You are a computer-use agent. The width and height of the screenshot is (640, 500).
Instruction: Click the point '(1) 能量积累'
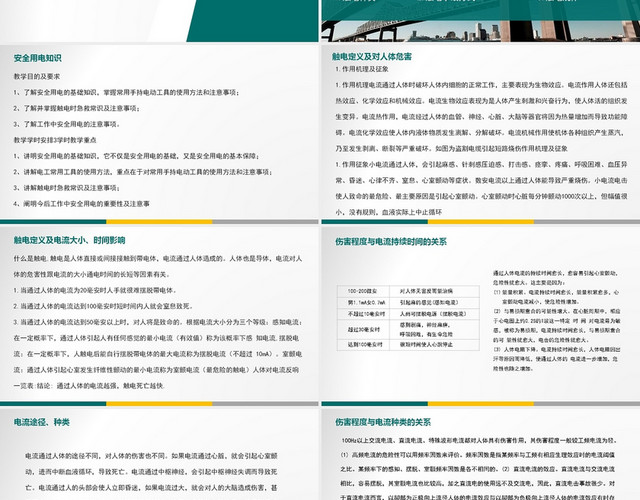556,297
